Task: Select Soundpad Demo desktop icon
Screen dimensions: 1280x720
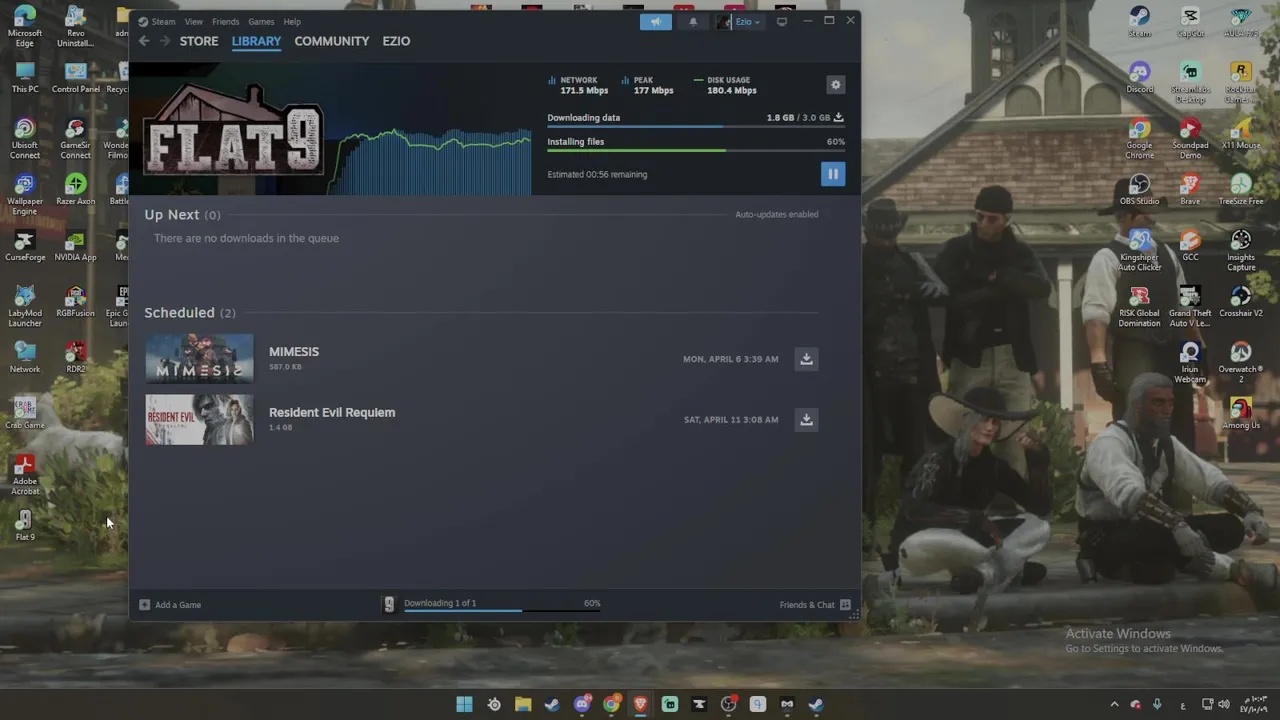Action: point(1190,138)
